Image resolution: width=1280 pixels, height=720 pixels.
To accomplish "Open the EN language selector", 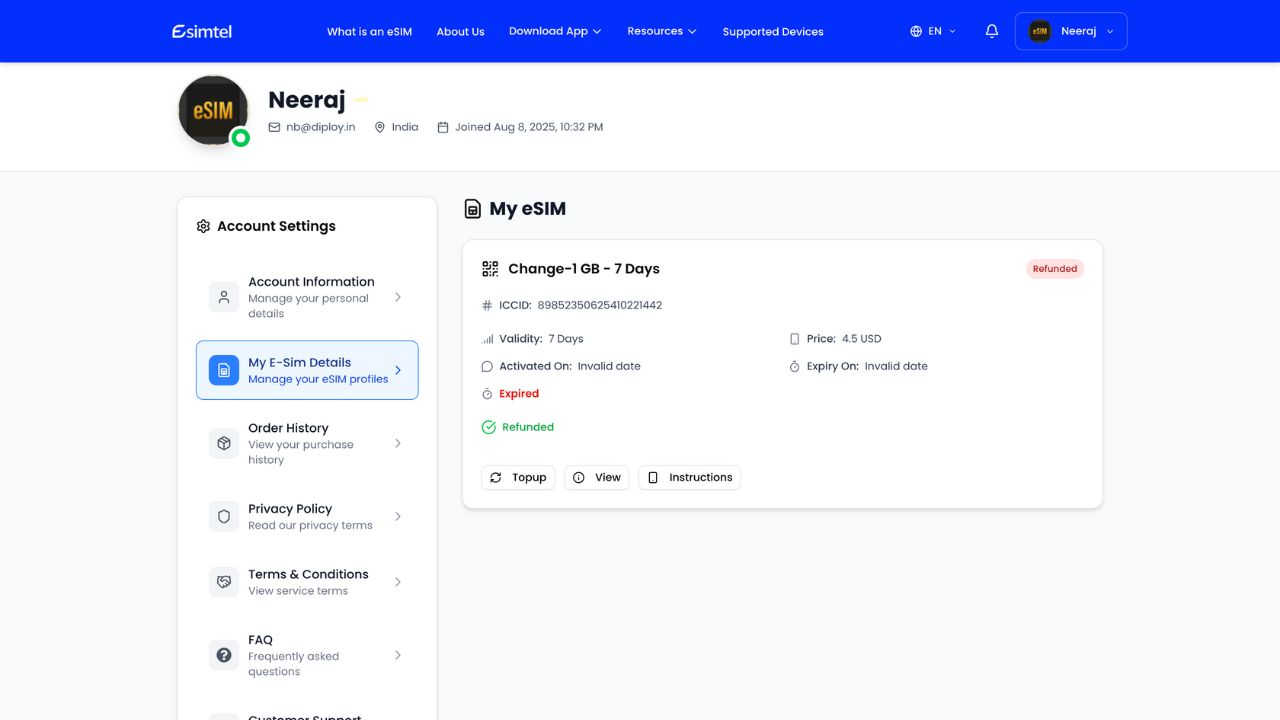I will point(933,31).
